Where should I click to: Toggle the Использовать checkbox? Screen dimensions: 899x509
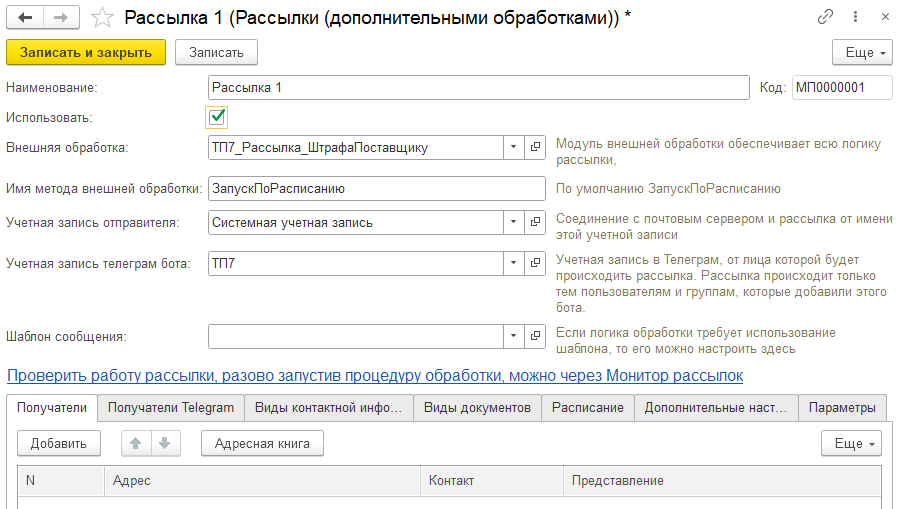[x=217, y=117]
